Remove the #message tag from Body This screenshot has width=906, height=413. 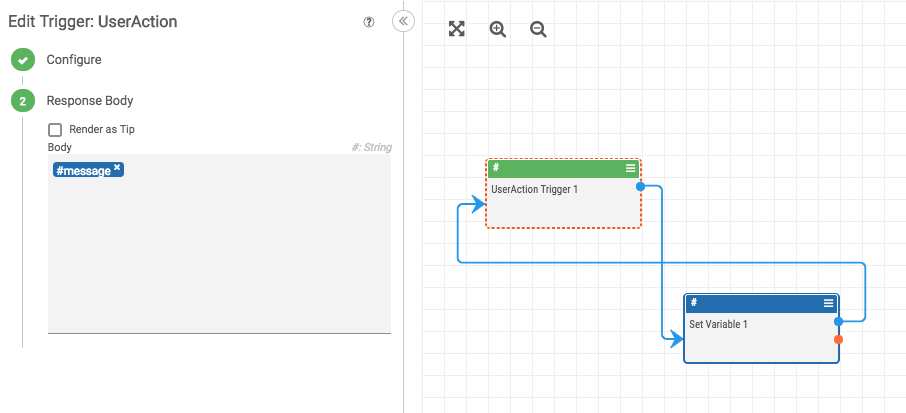[x=117, y=167]
